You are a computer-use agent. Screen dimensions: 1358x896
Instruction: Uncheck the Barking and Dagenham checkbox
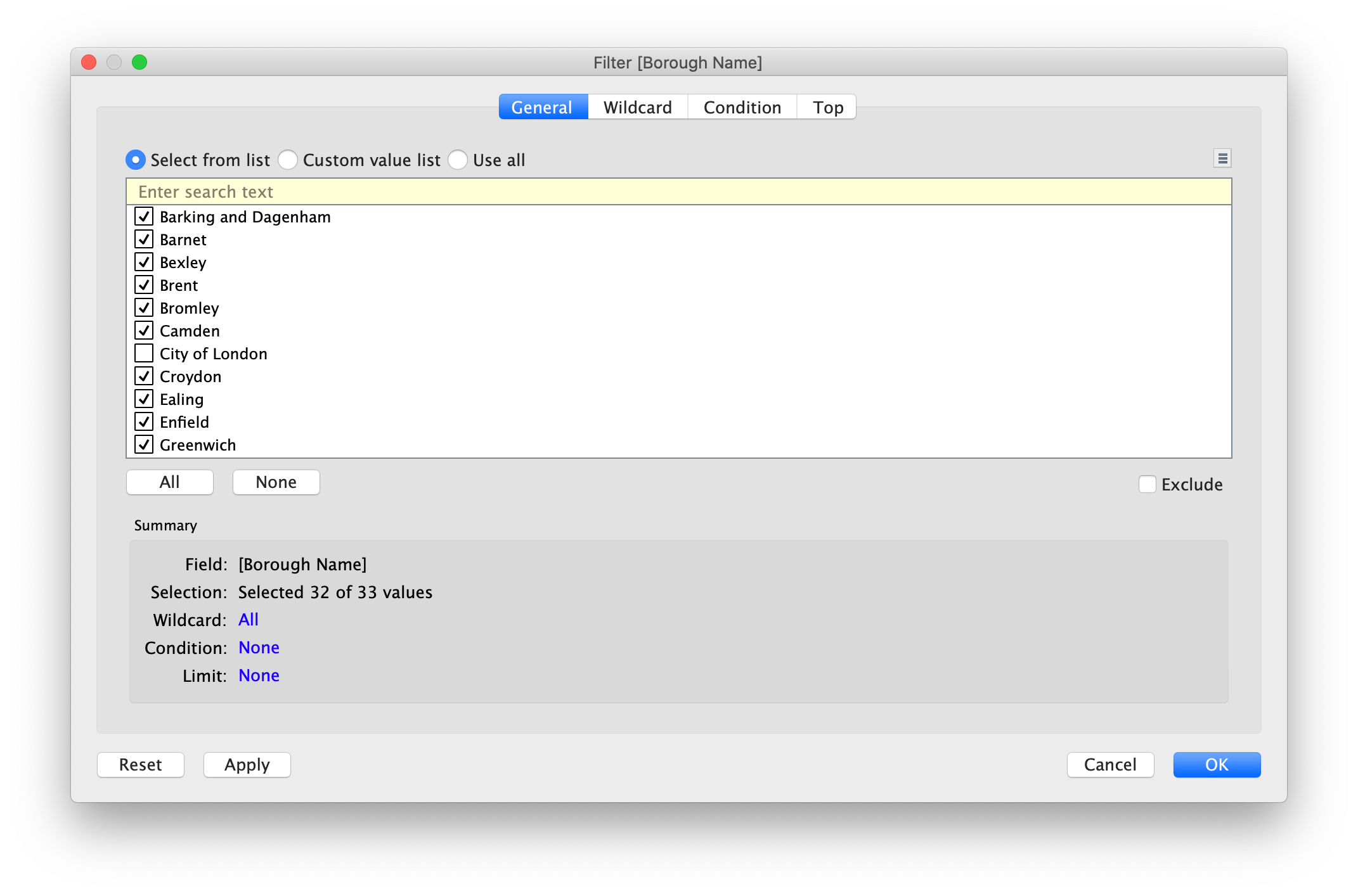point(144,217)
